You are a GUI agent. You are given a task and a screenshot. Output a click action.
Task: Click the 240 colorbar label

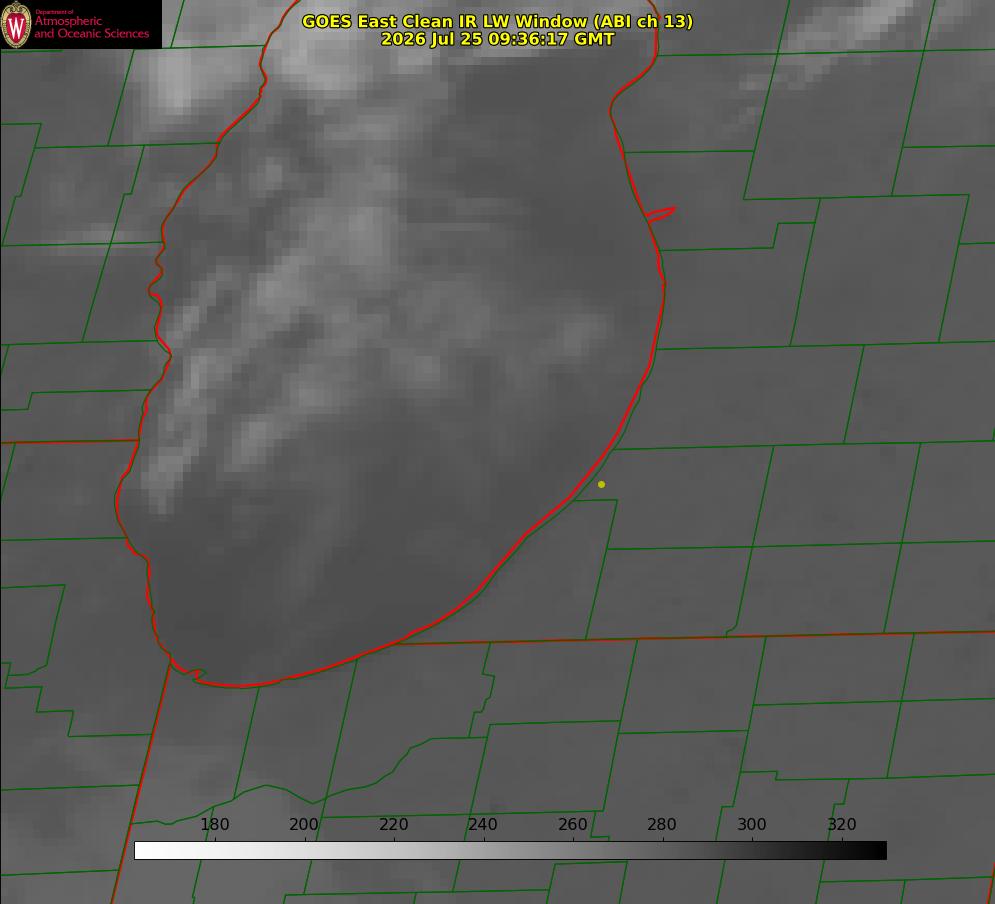point(483,824)
